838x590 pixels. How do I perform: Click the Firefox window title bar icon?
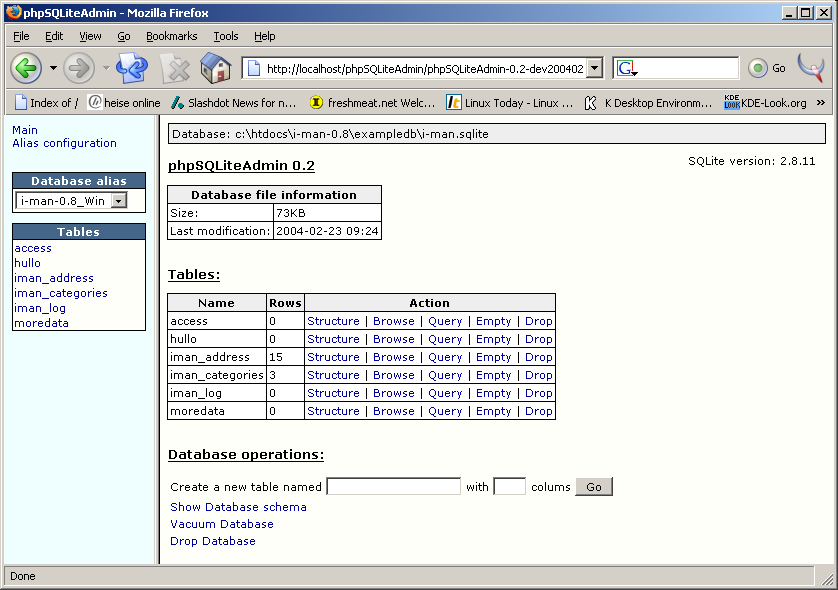tap(14, 12)
